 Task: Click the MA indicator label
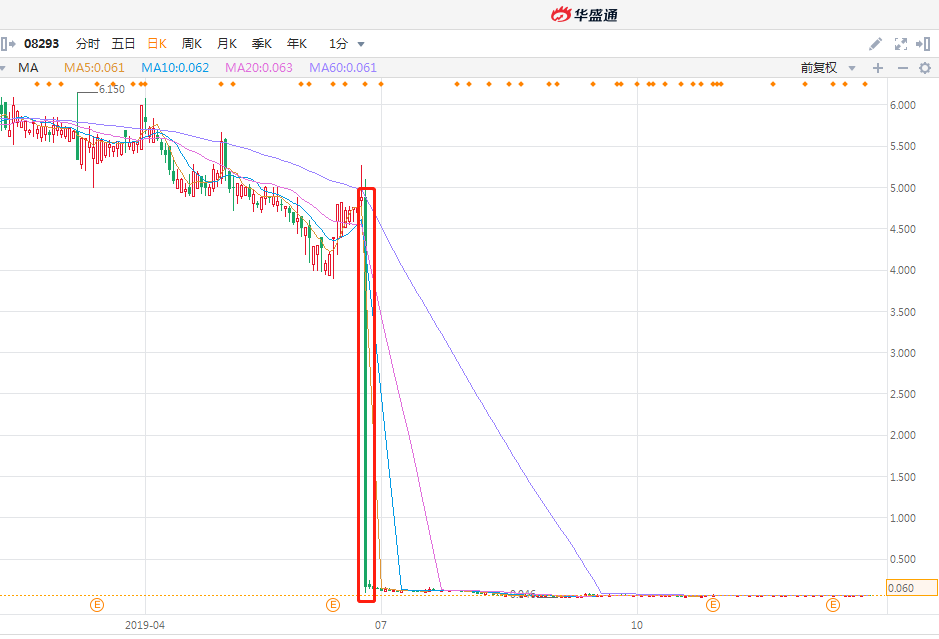click(x=28, y=68)
